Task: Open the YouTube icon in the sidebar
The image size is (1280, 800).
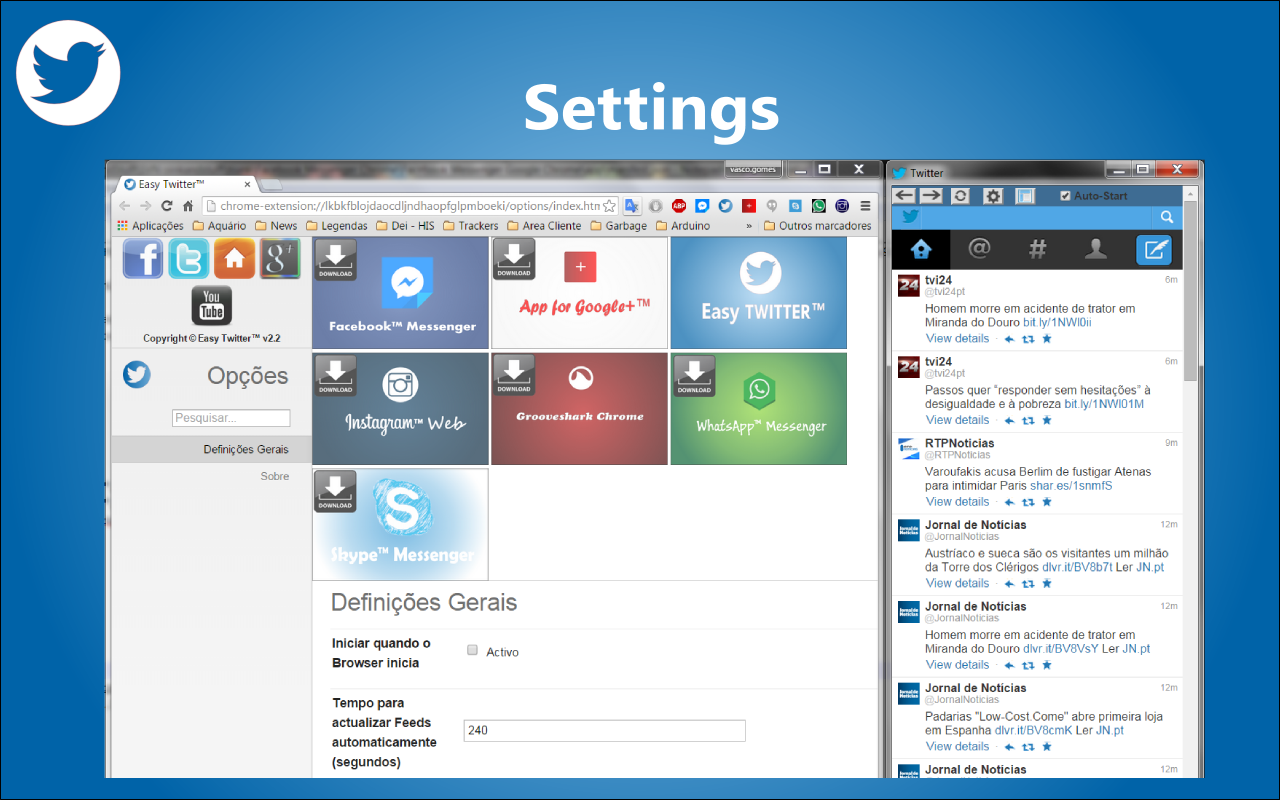Action: [212, 306]
